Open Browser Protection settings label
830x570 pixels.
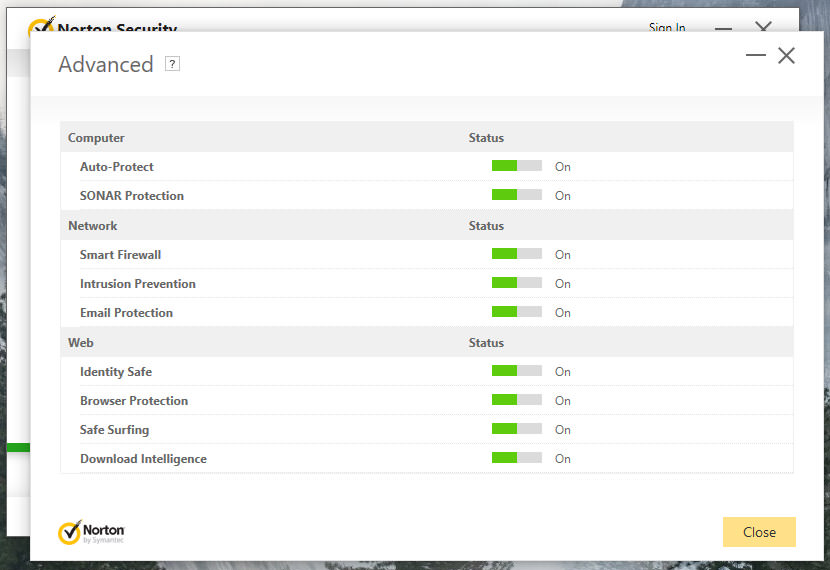[x=134, y=401]
